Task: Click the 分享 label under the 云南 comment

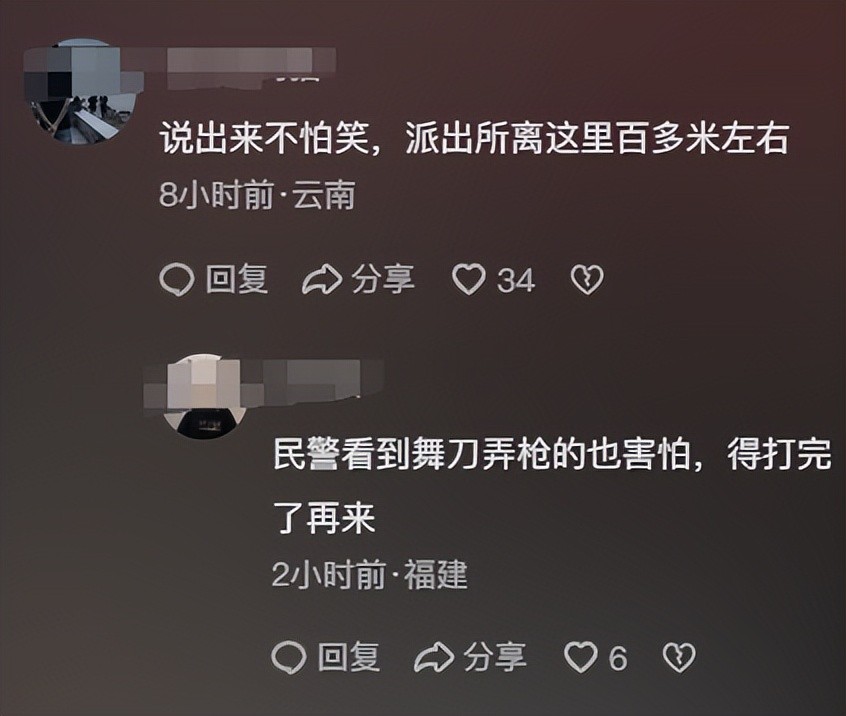Action: point(383,279)
